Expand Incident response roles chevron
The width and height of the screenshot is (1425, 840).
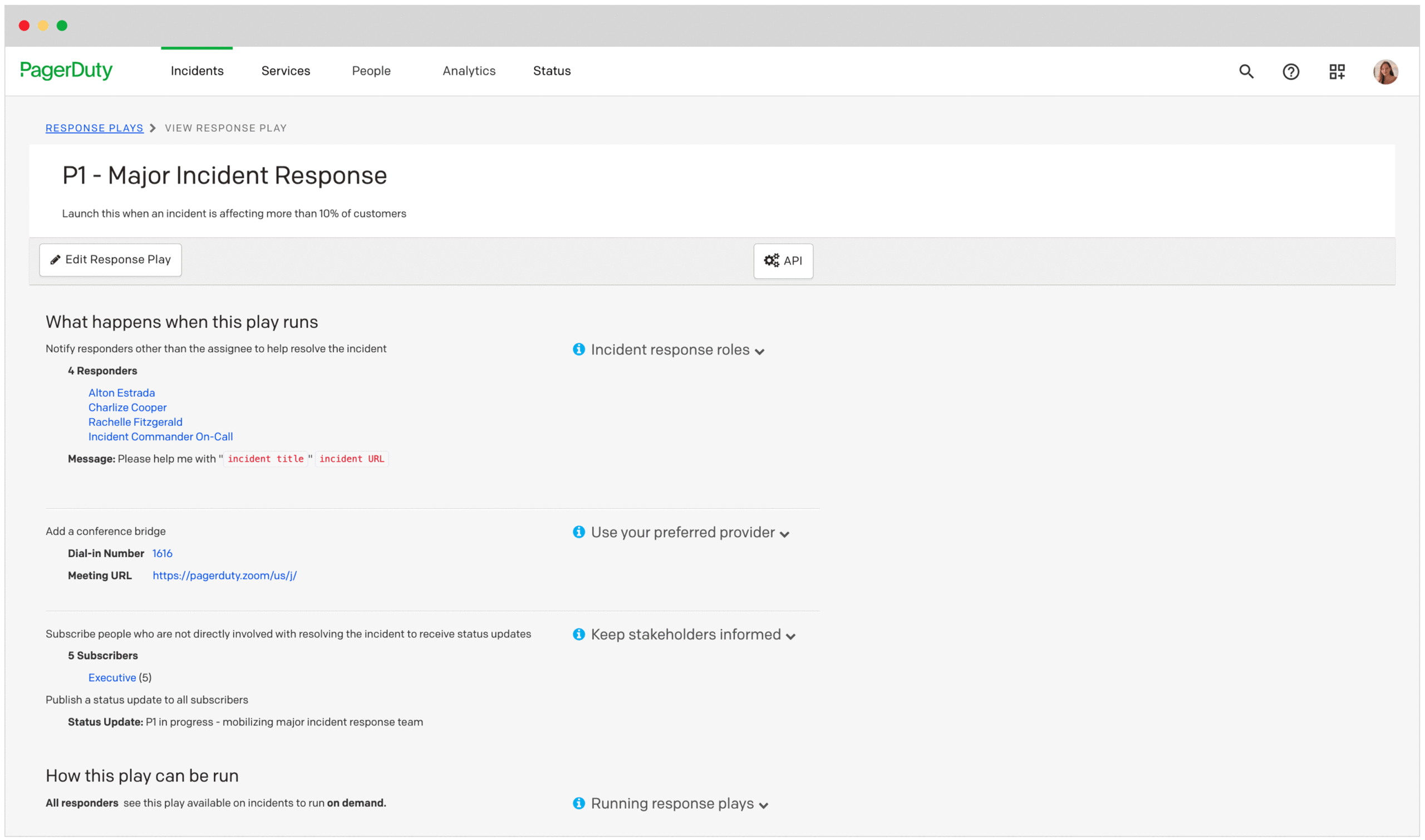tap(759, 352)
